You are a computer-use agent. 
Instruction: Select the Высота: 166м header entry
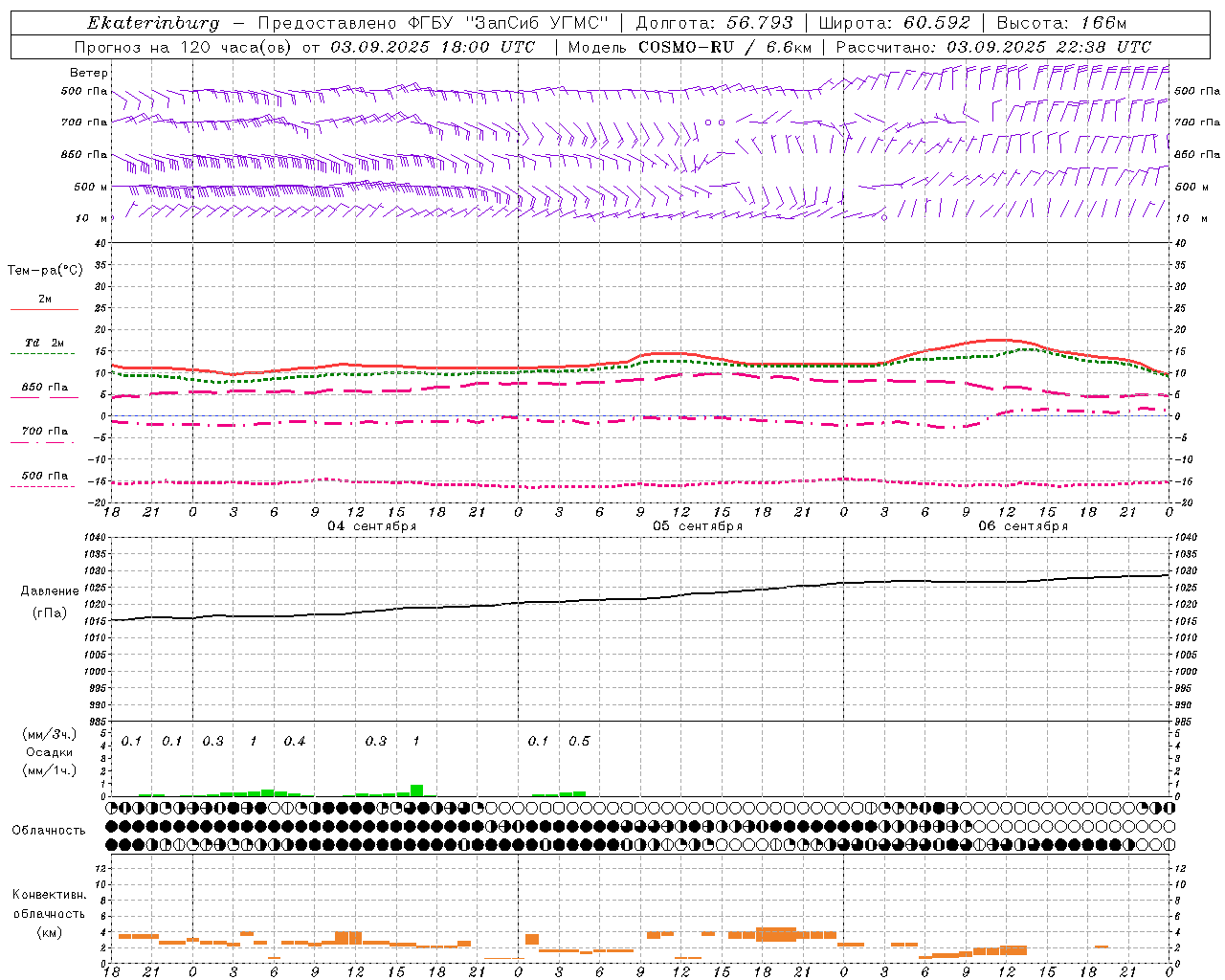(1061, 23)
